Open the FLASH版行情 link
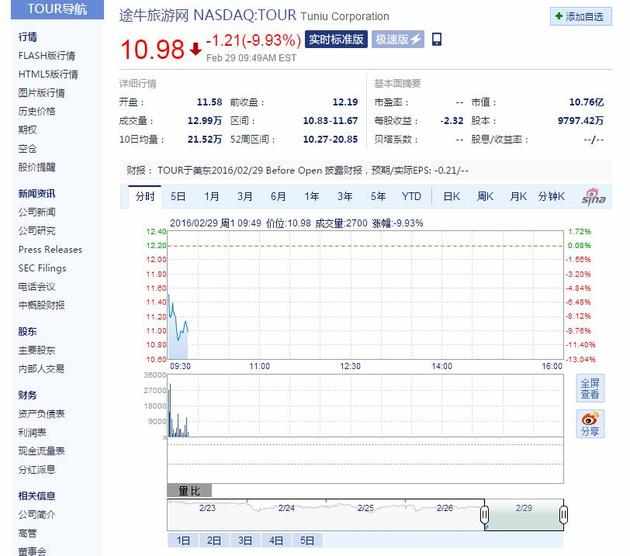 47,56
